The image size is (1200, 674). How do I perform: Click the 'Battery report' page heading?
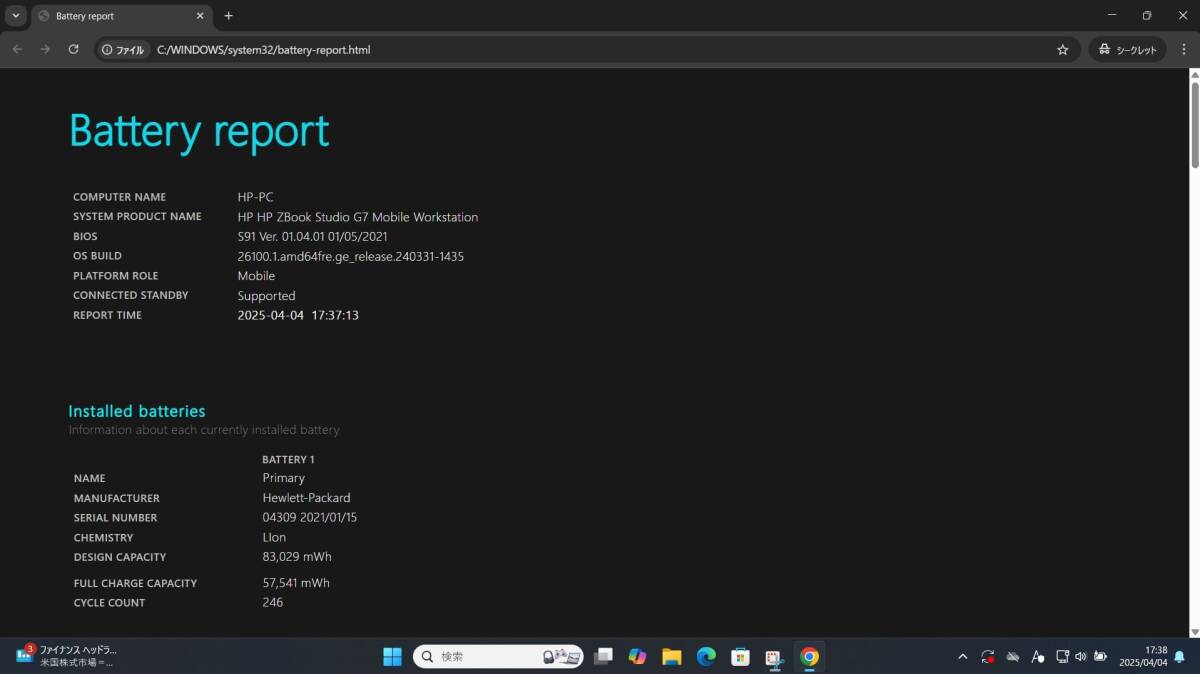tap(199, 131)
